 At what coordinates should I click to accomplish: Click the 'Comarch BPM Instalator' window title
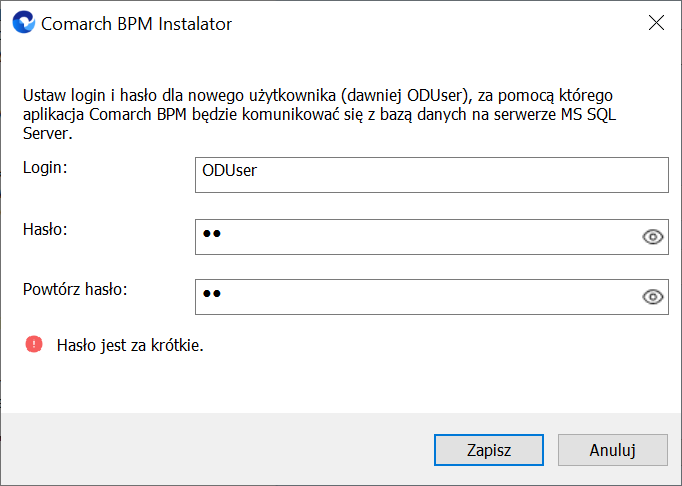[137, 23]
